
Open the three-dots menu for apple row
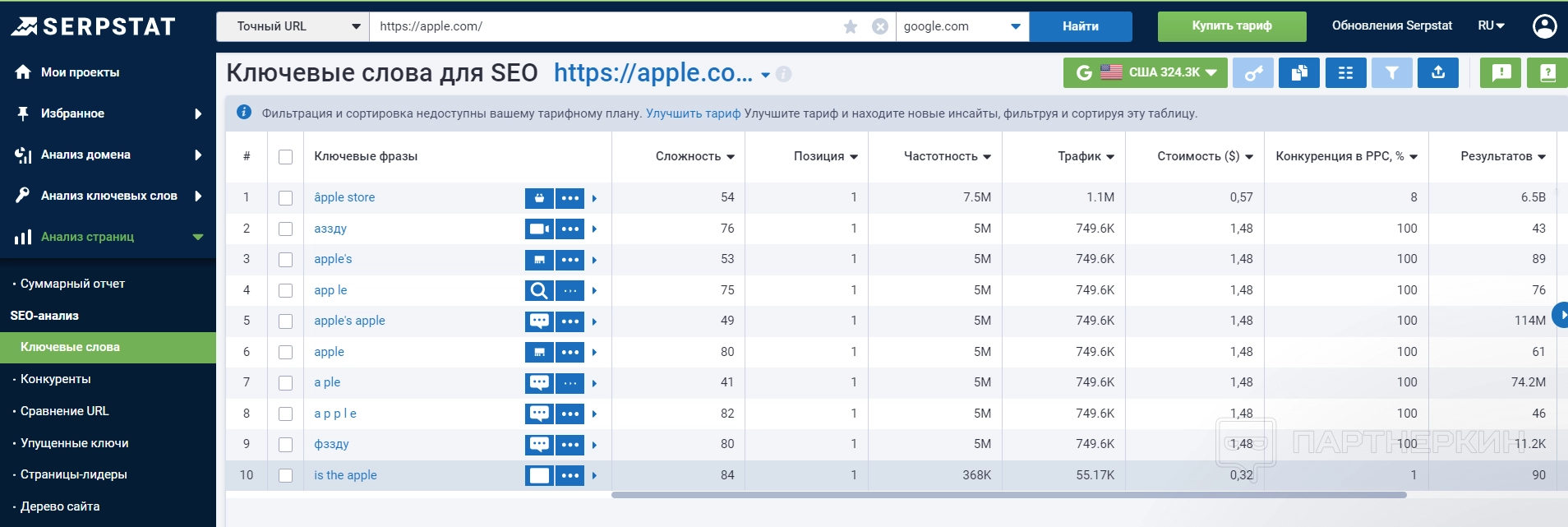pyautogui.click(x=570, y=352)
